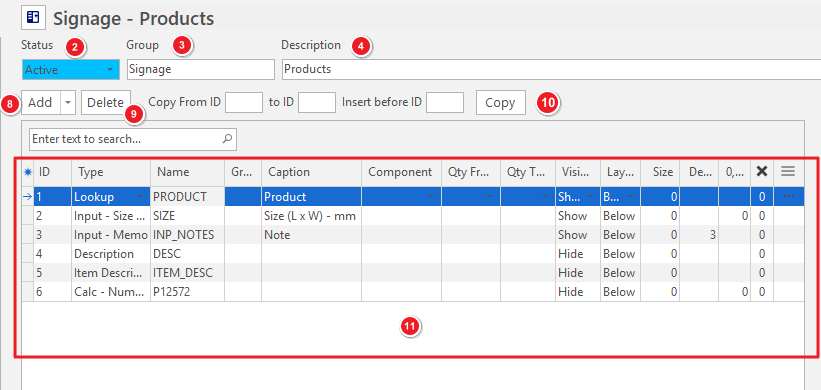Viewport: 821px width, 390px height.
Task: Select the INP_NOTES name cell
Action: click(x=187, y=235)
